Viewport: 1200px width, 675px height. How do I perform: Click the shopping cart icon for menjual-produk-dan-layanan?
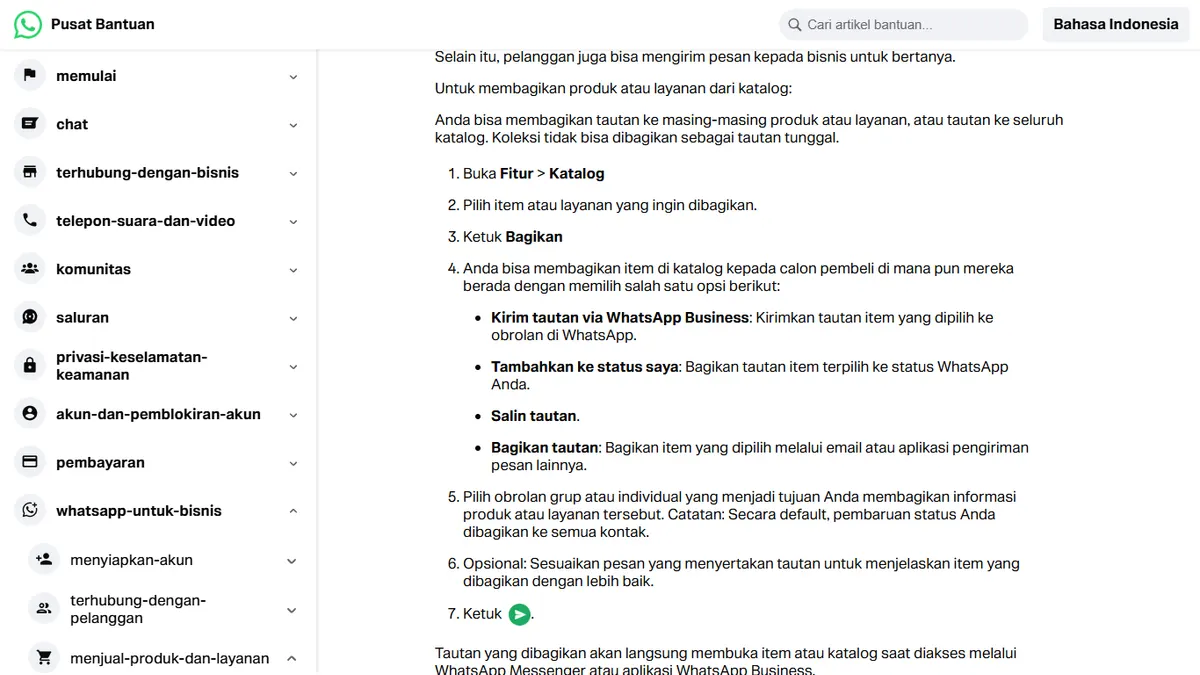44,658
